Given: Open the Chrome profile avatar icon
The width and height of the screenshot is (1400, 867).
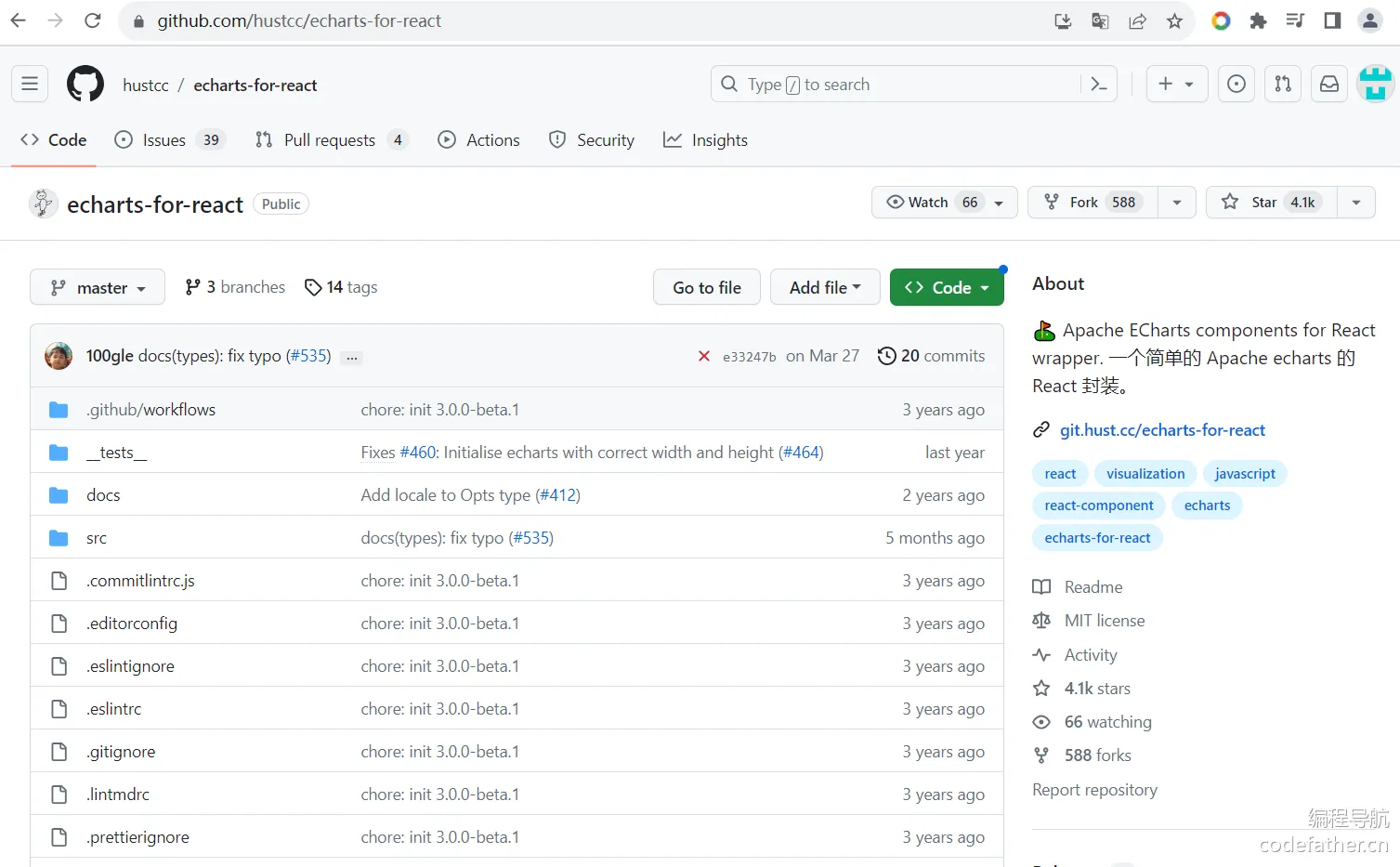Looking at the screenshot, I should [x=1370, y=20].
